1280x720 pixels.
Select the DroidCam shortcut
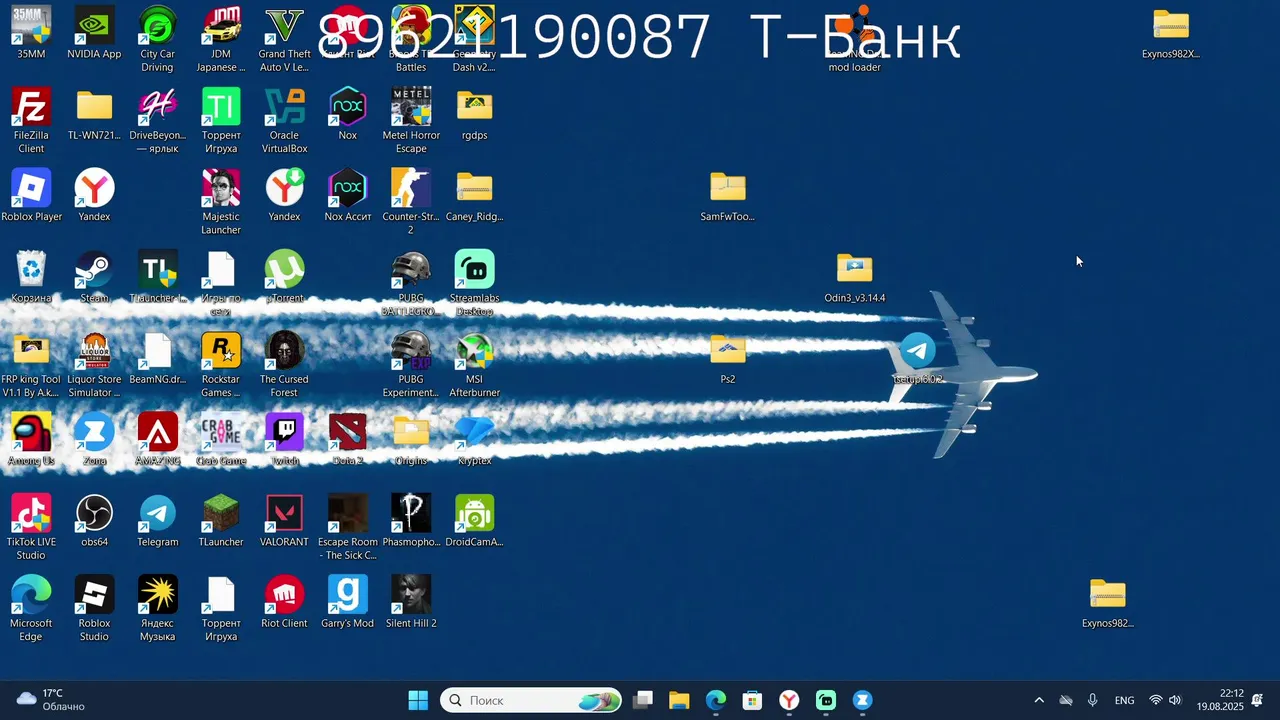point(474,513)
